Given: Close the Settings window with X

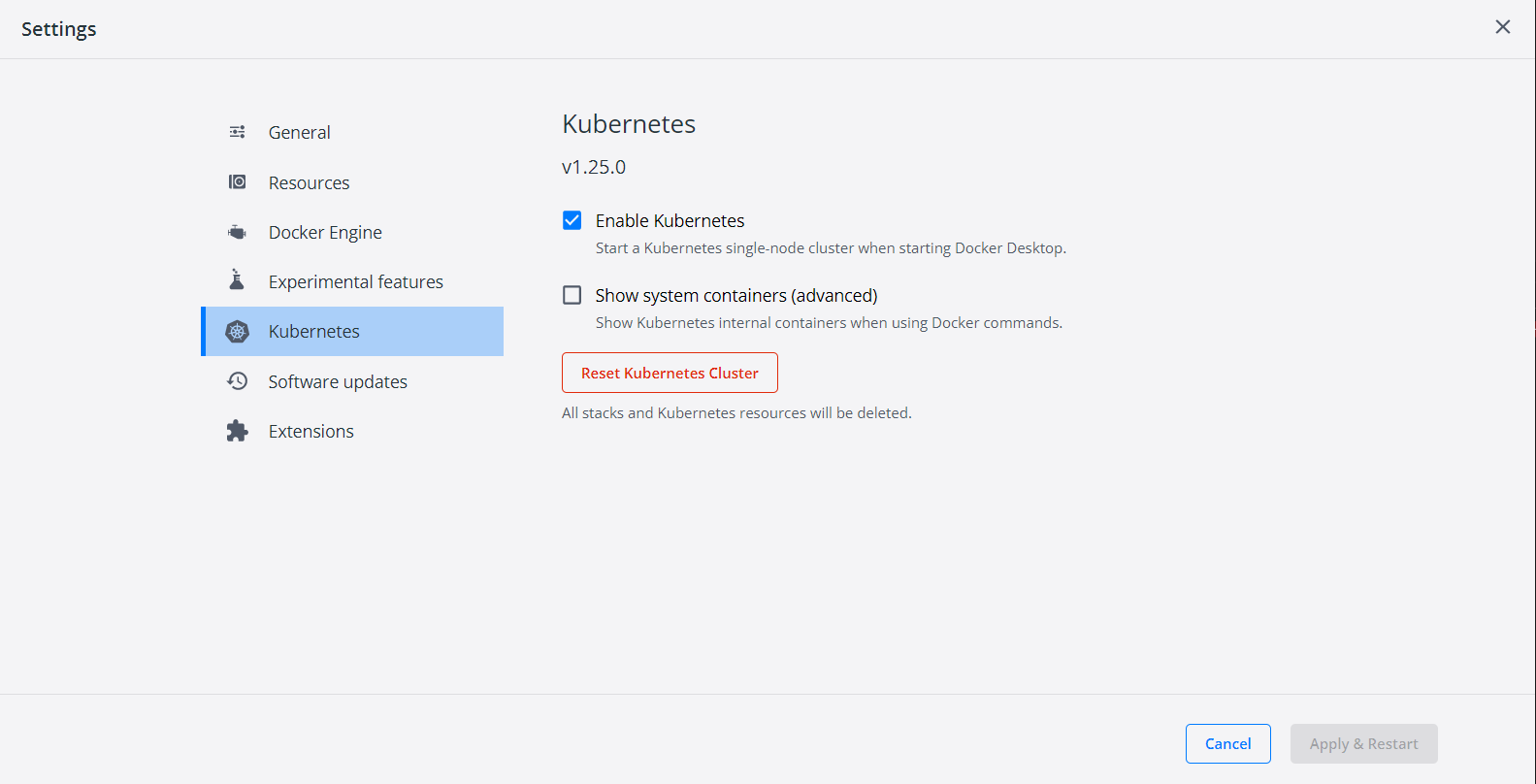Looking at the screenshot, I should tap(1502, 27).
